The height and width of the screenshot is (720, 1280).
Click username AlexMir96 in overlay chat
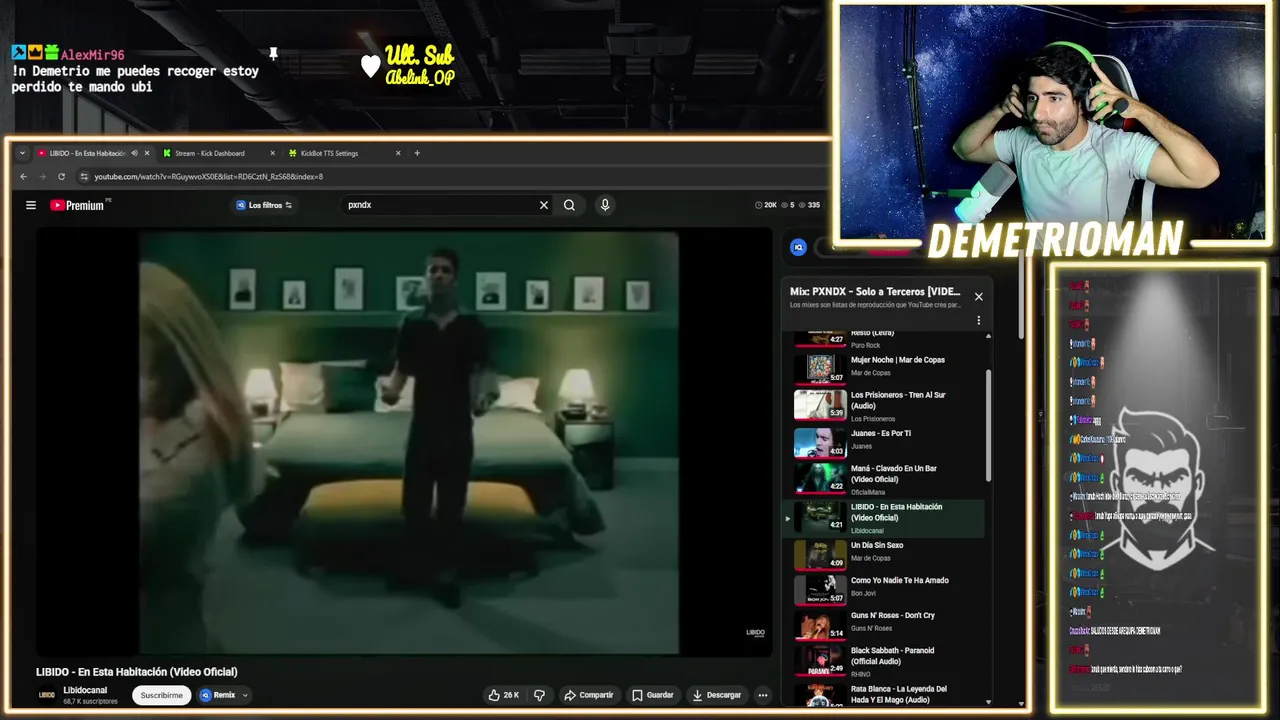(x=92, y=55)
